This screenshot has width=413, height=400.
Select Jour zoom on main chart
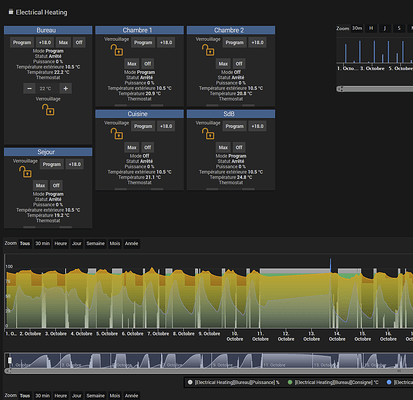pos(77,243)
